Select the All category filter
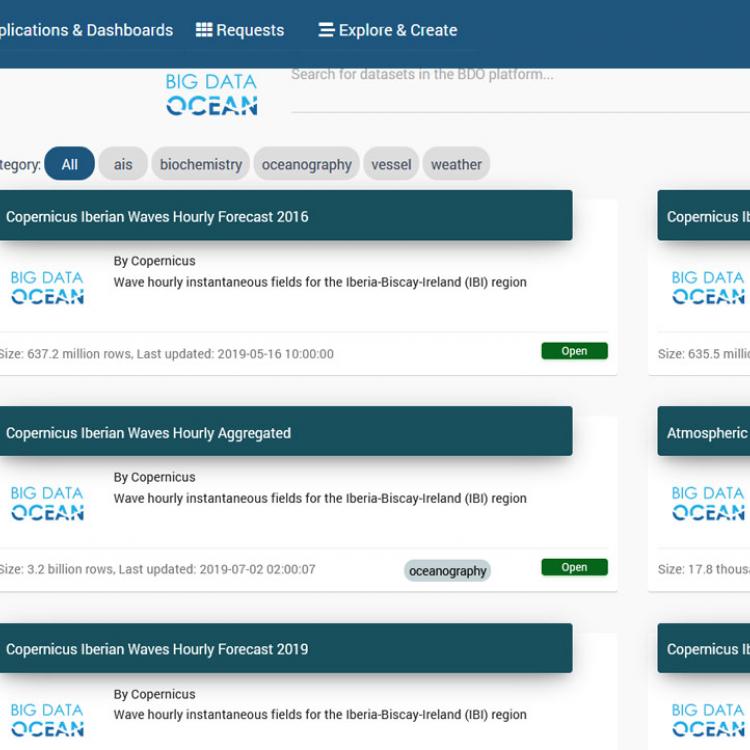 tap(69, 164)
